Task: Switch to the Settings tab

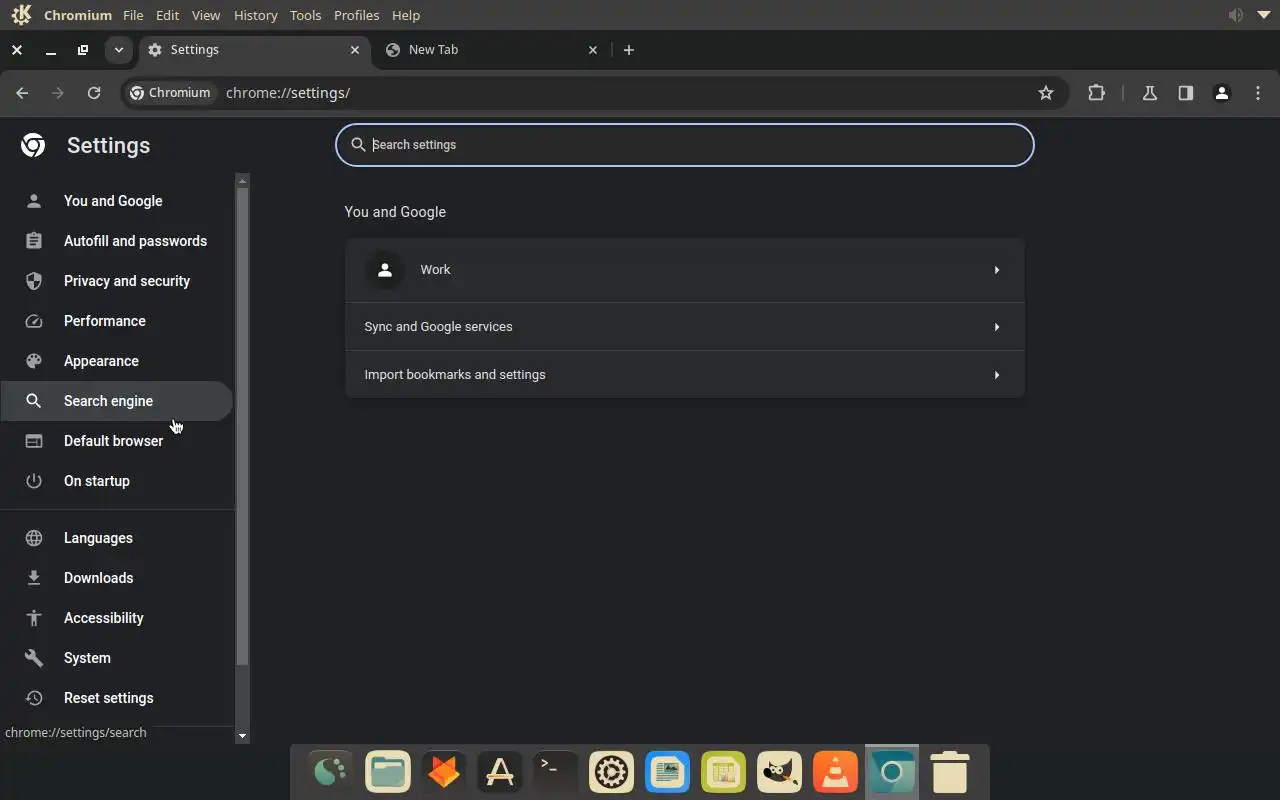Action: point(254,50)
